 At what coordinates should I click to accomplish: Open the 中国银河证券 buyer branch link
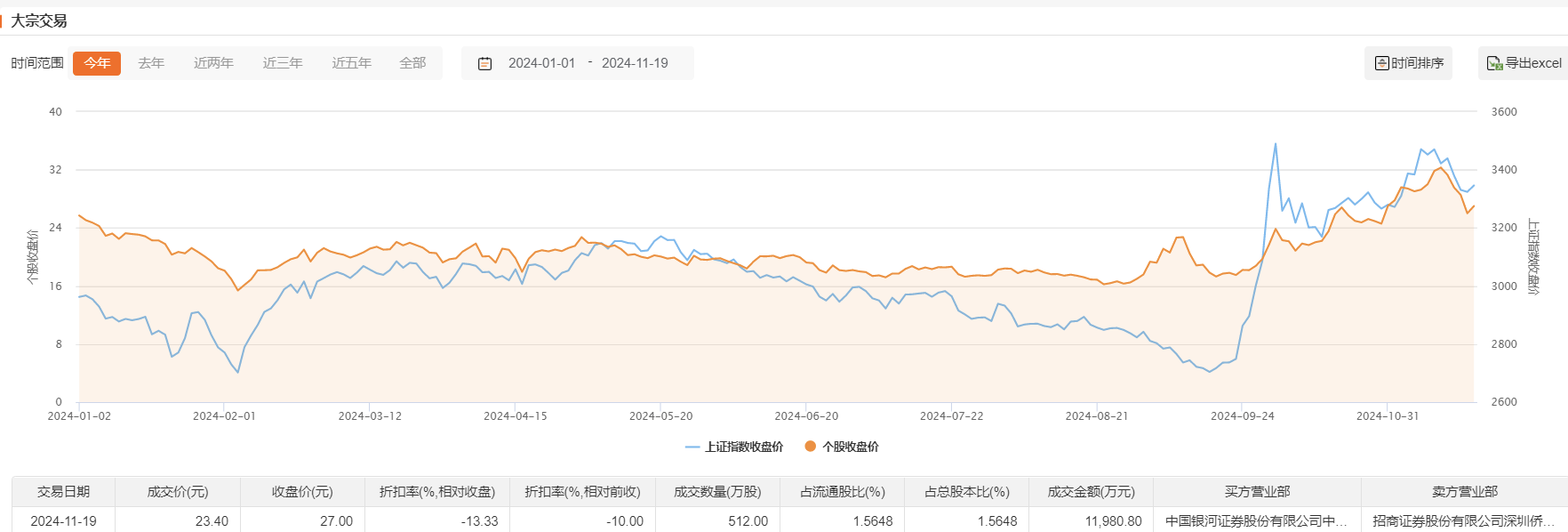(1256, 521)
